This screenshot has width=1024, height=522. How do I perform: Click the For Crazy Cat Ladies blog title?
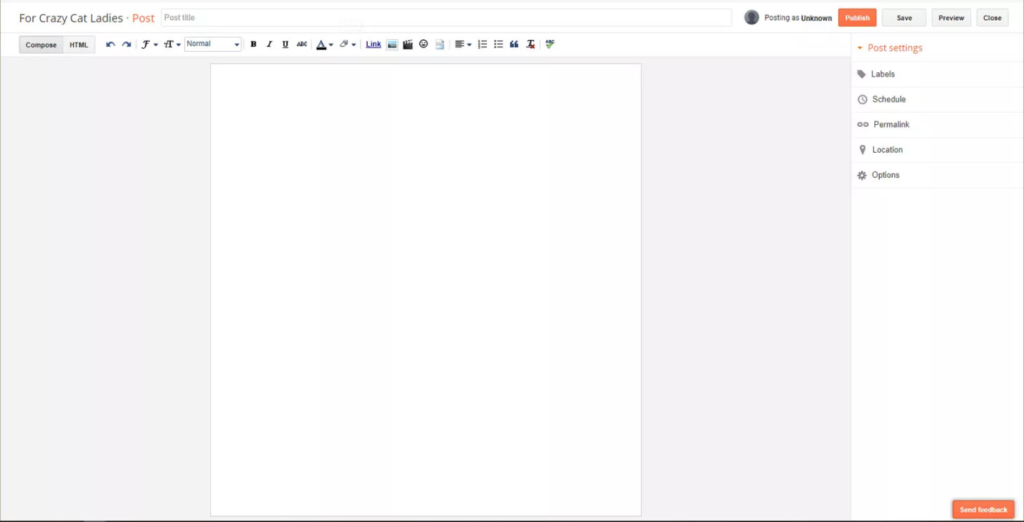point(71,18)
